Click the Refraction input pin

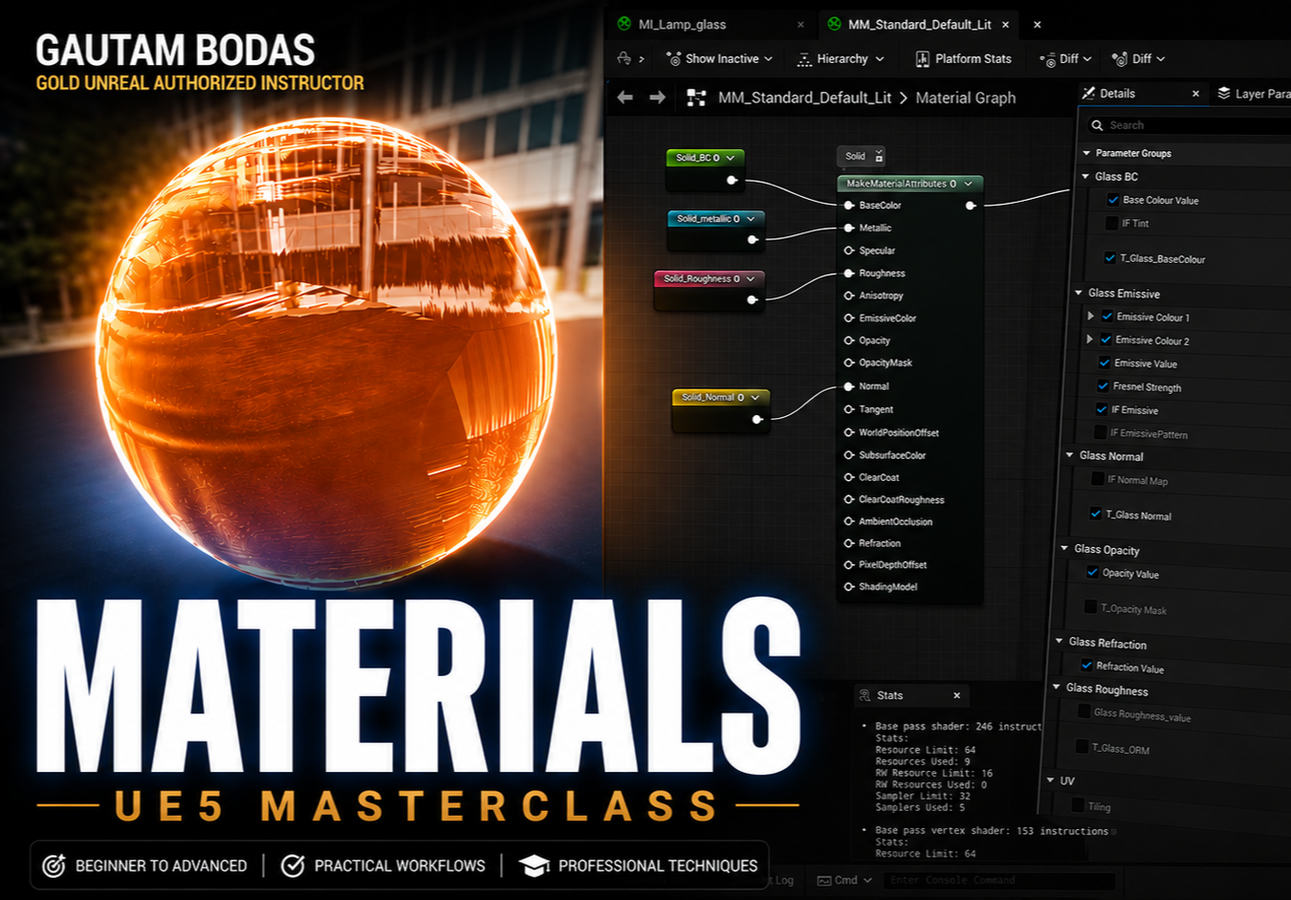point(849,543)
